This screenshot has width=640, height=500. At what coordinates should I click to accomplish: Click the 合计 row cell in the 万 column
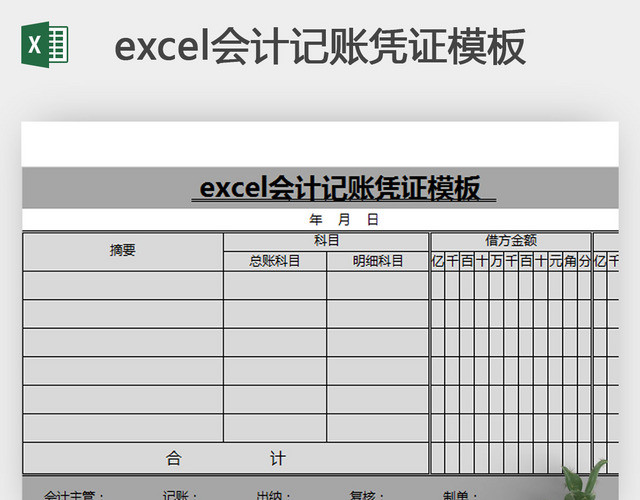click(x=496, y=458)
